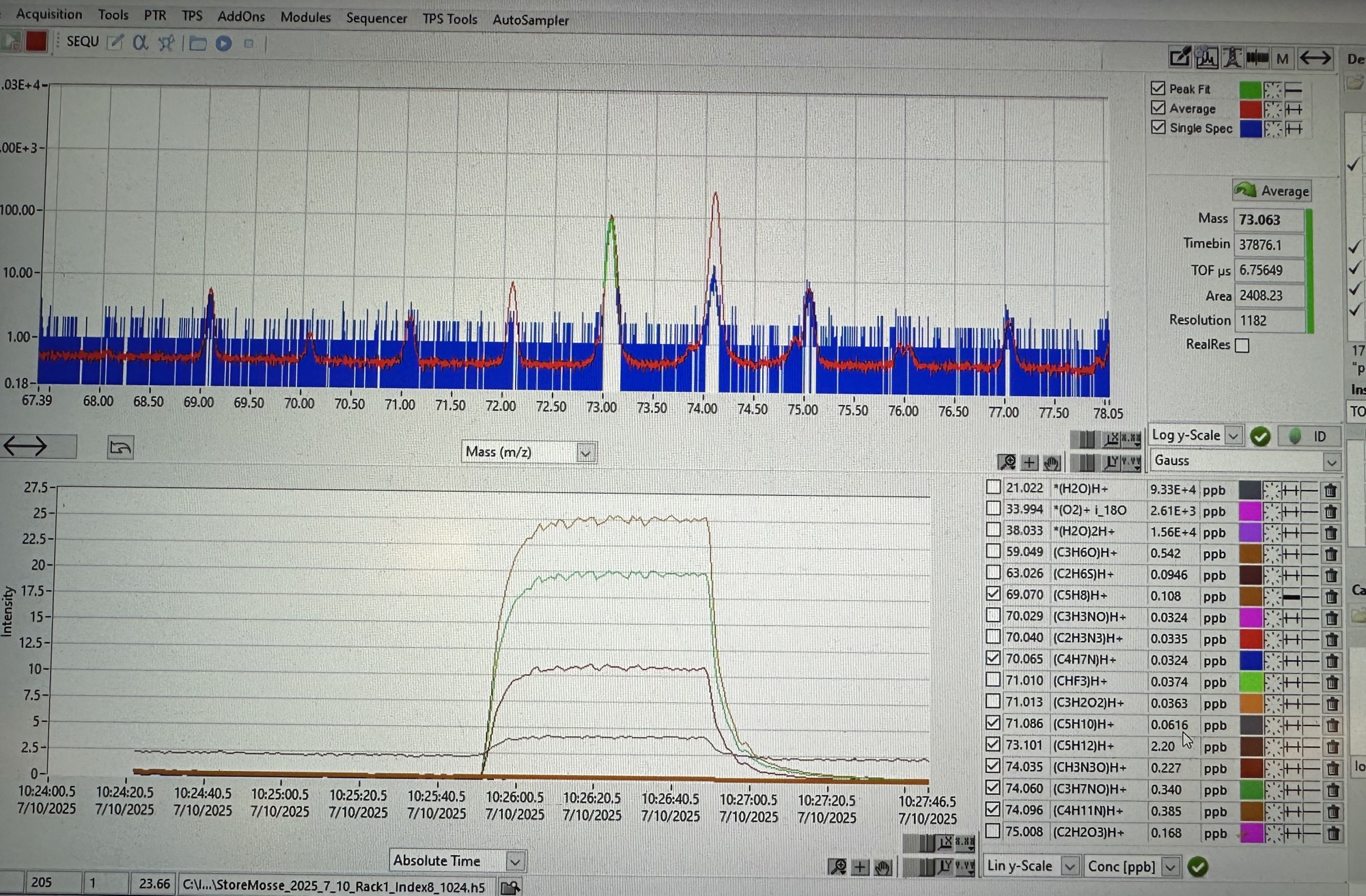Viewport: 1366px width, 896px height.
Task: Open the Sequencer menu
Action: [376, 18]
